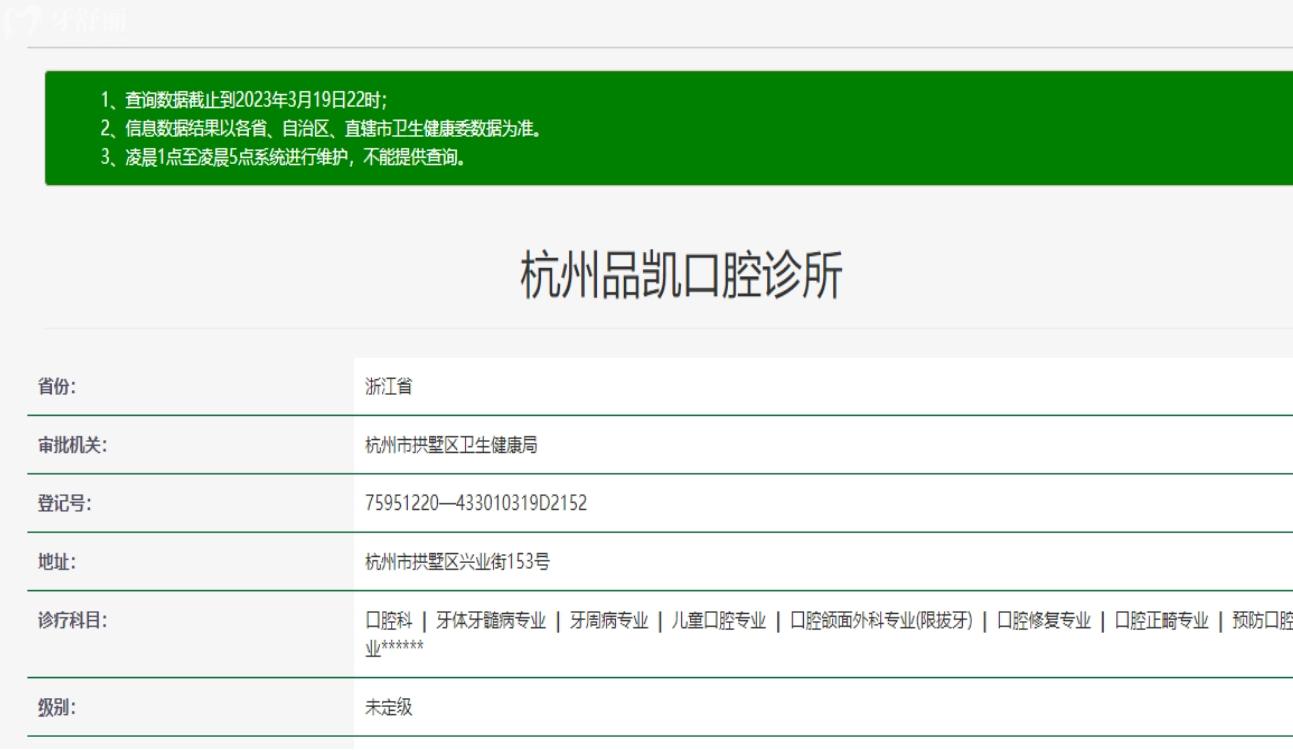This screenshot has height=750, width=1293.
Task: Click the 登记号 row label
Action: point(64,503)
